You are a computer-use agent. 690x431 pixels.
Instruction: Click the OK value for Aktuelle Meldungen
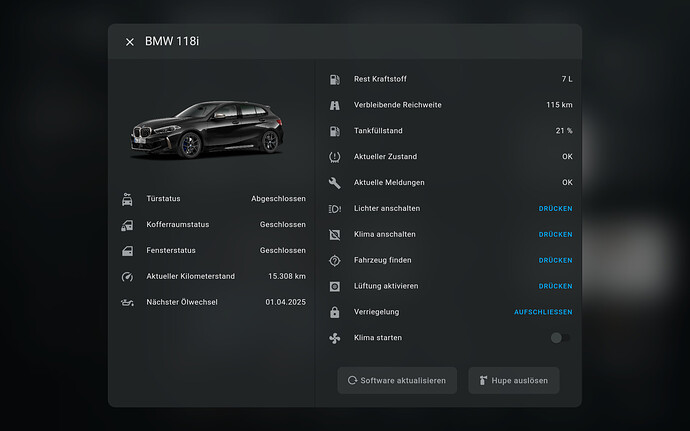[x=567, y=182]
